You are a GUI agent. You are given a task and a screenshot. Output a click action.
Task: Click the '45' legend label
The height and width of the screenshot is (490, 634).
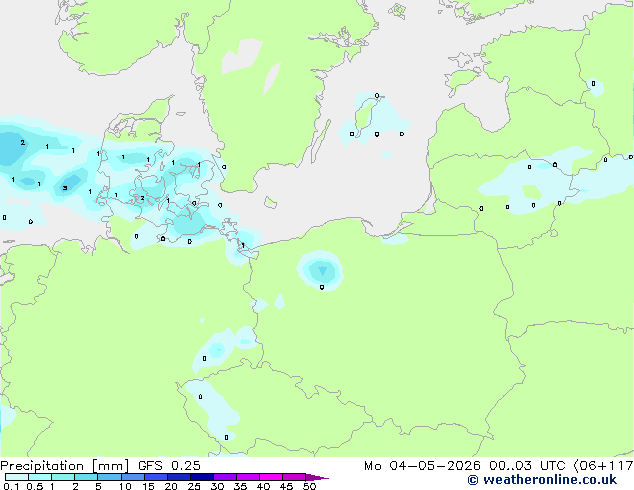click(286, 486)
